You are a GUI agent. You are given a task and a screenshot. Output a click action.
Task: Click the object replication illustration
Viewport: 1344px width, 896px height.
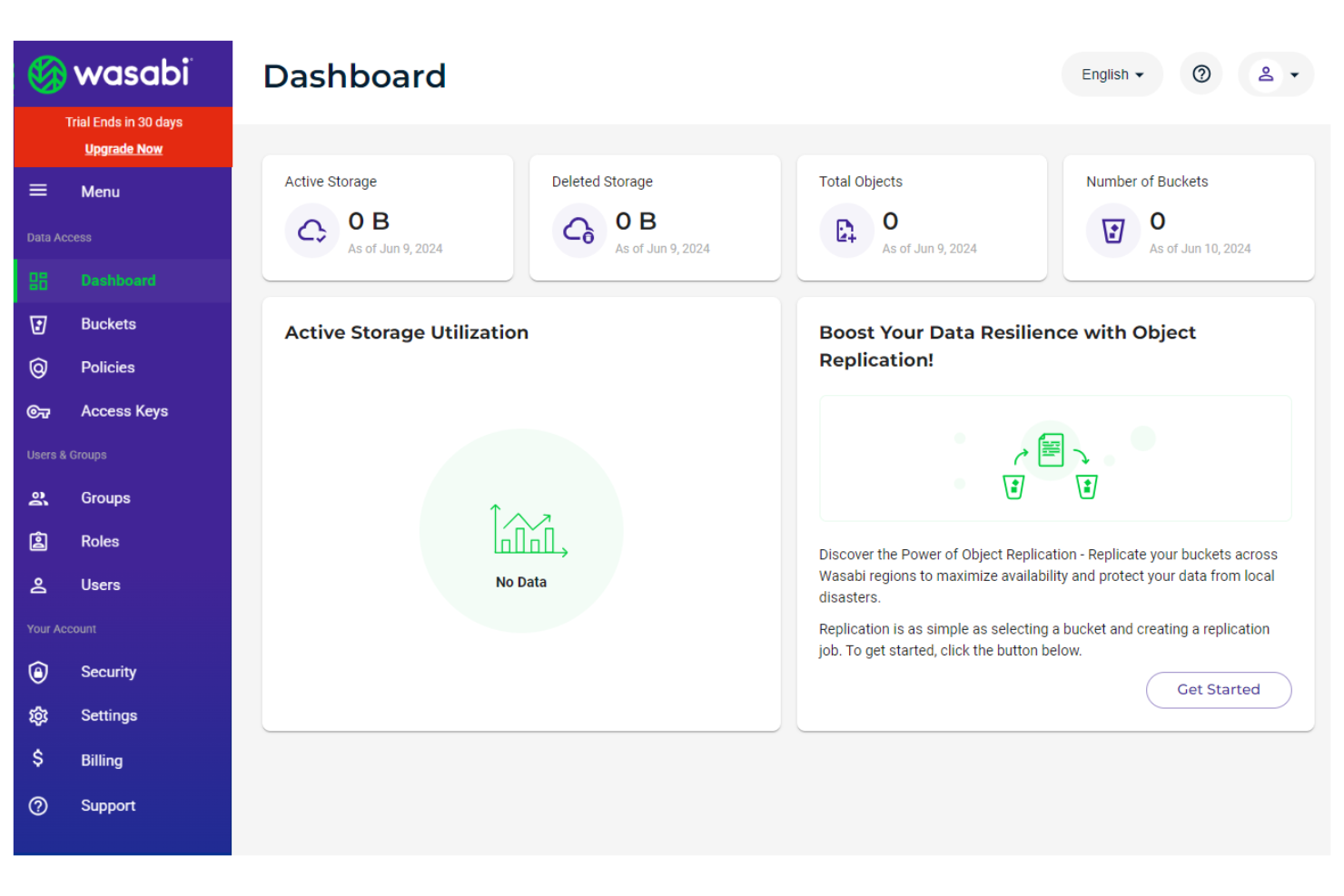[1055, 458]
